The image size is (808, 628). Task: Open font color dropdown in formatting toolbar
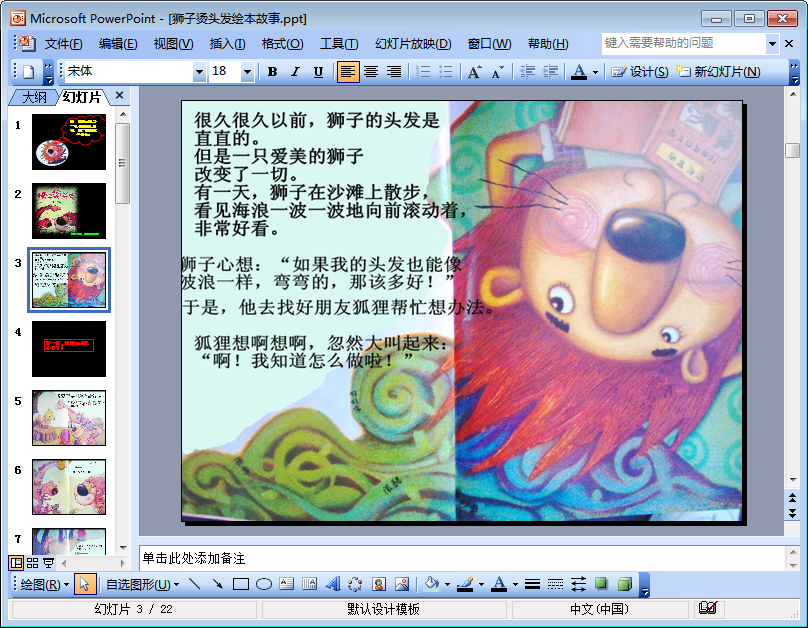point(595,72)
